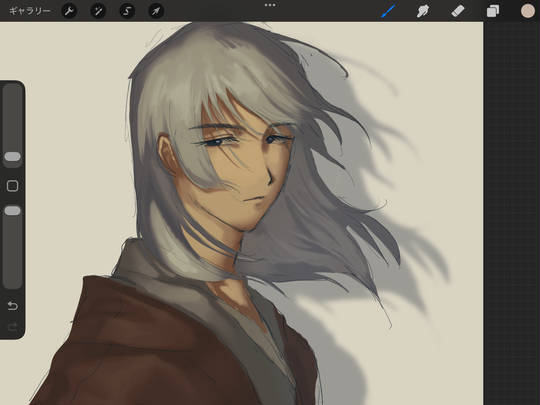Undo the last stroke with arrow
Image resolution: width=540 pixels, height=405 pixels.
coord(12,306)
